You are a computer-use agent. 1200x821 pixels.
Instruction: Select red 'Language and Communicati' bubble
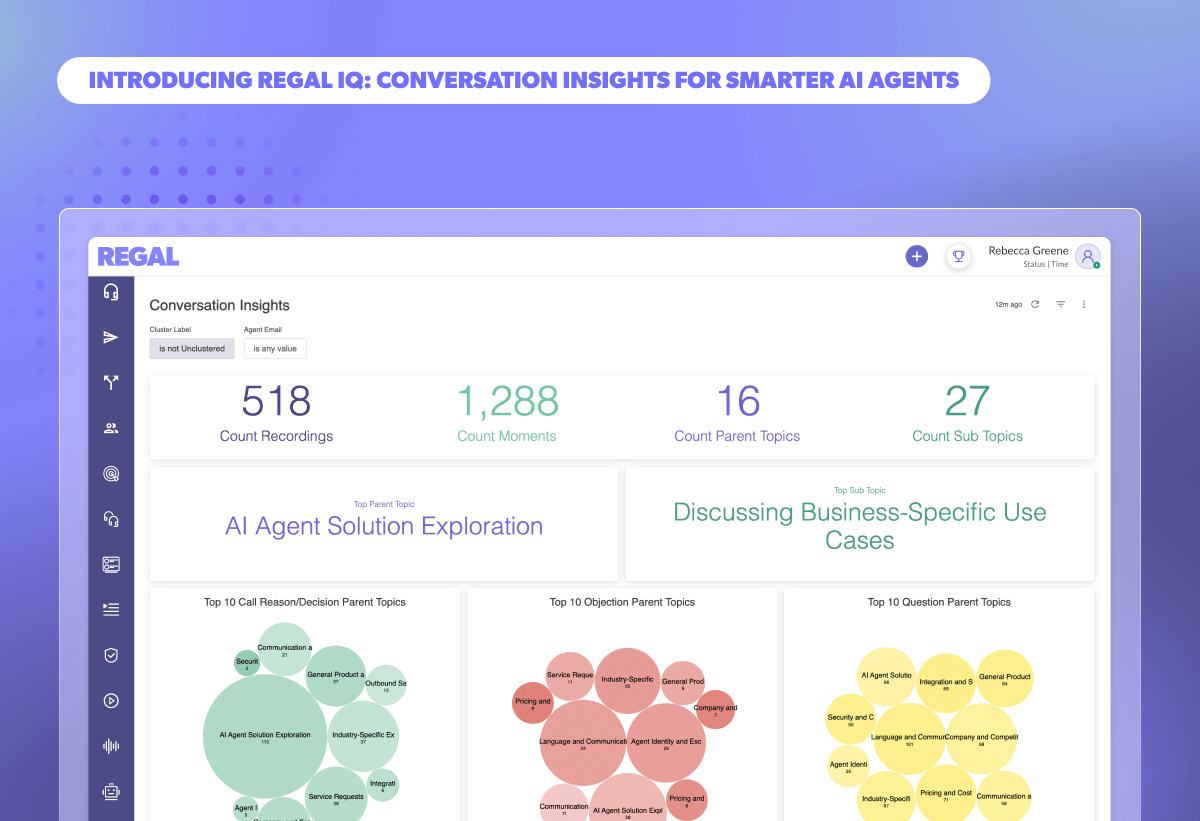pyautogui.click(x=583, y=743)
